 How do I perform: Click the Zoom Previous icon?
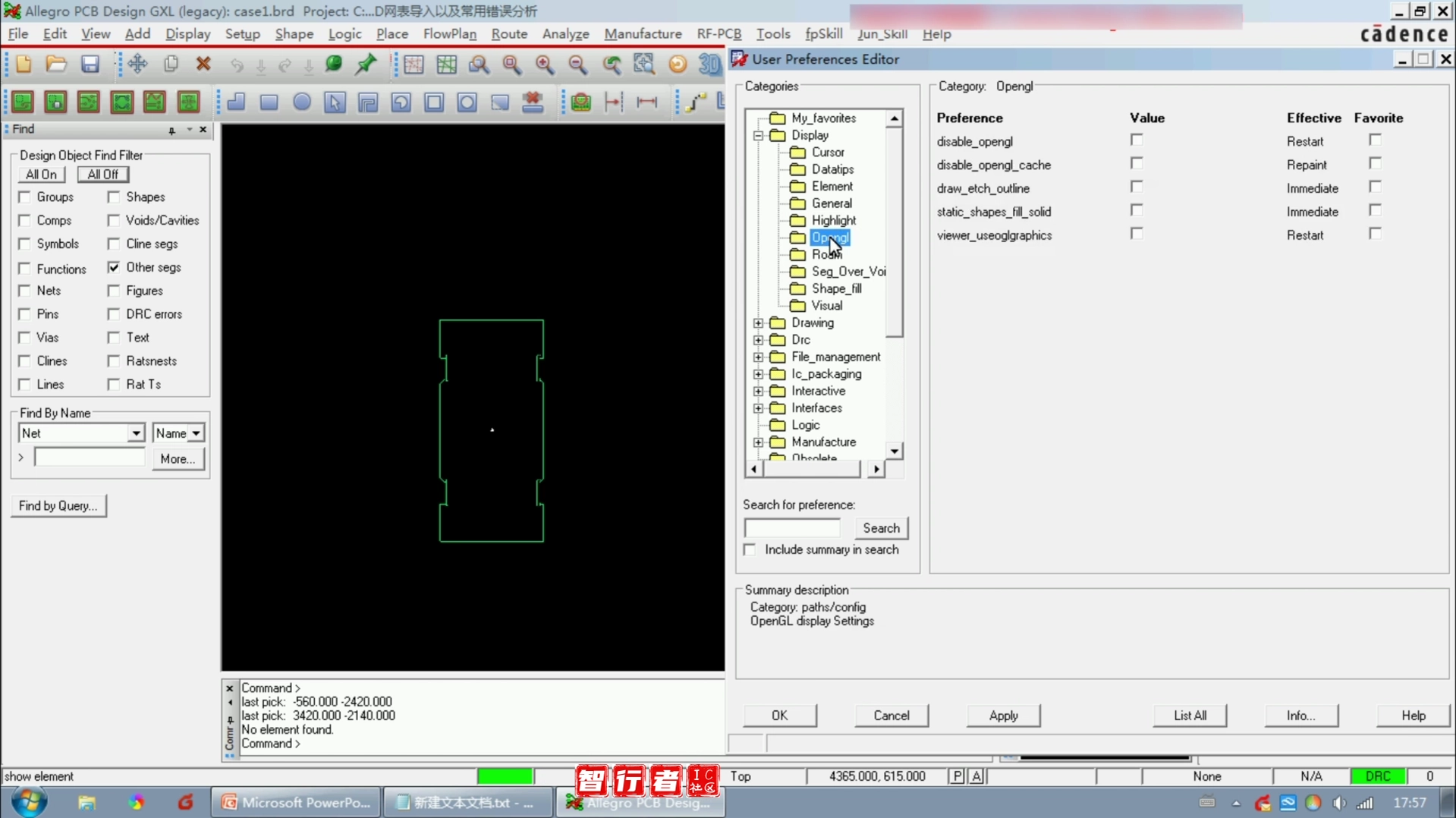[612, 64]
